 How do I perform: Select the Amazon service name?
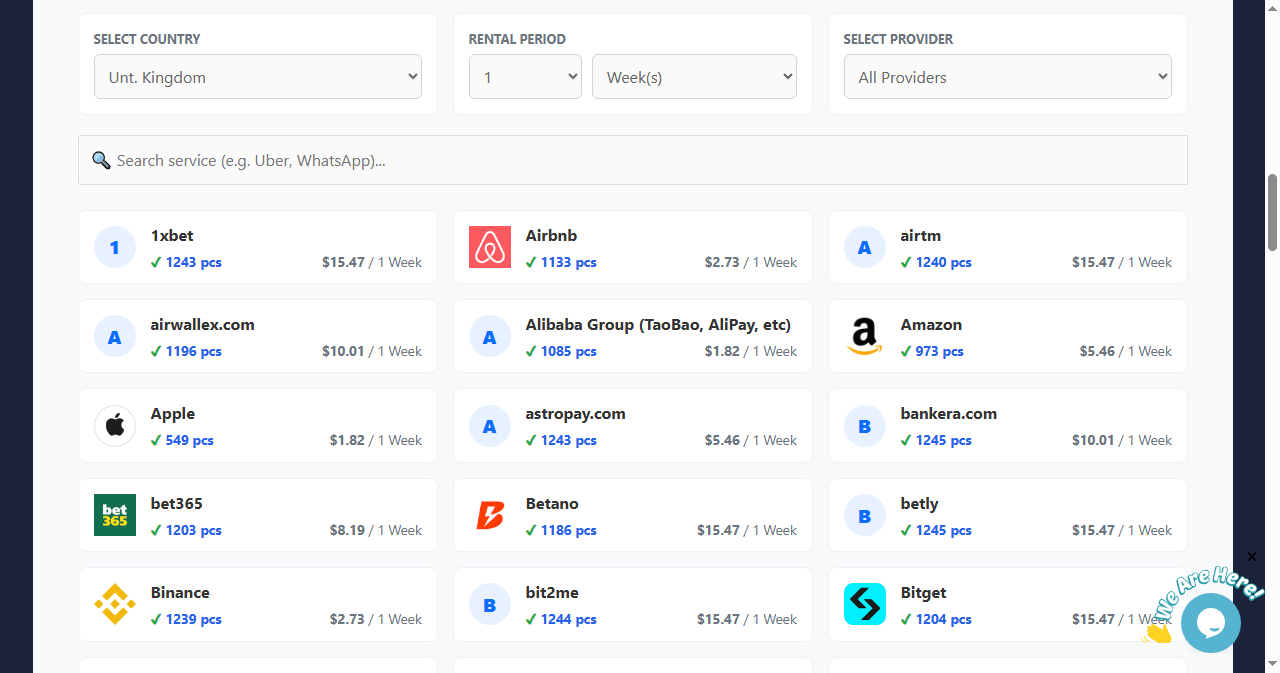click(x=931, y=325)
